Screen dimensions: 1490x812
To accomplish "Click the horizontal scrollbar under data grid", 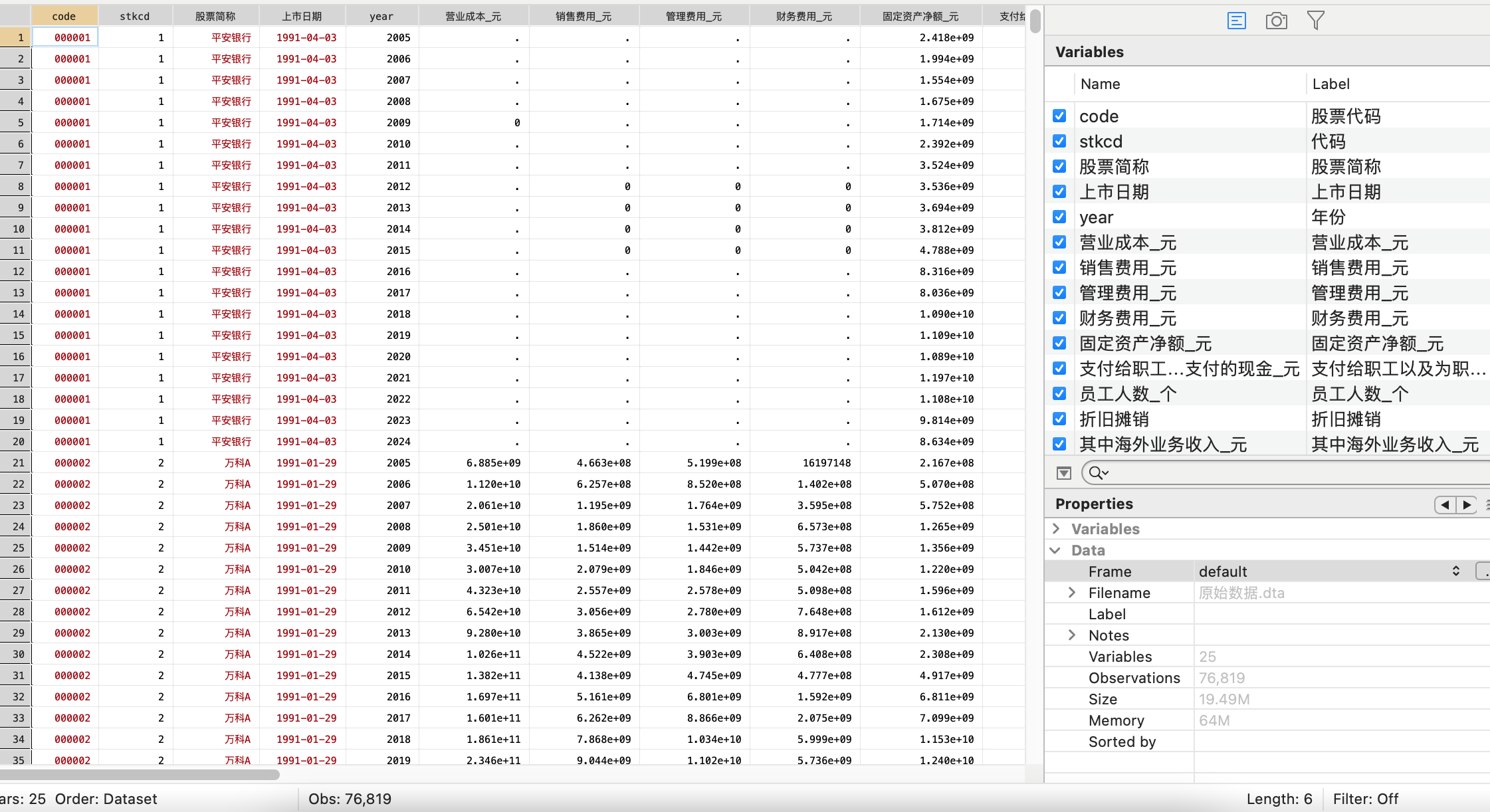I will tap(140, 775).
